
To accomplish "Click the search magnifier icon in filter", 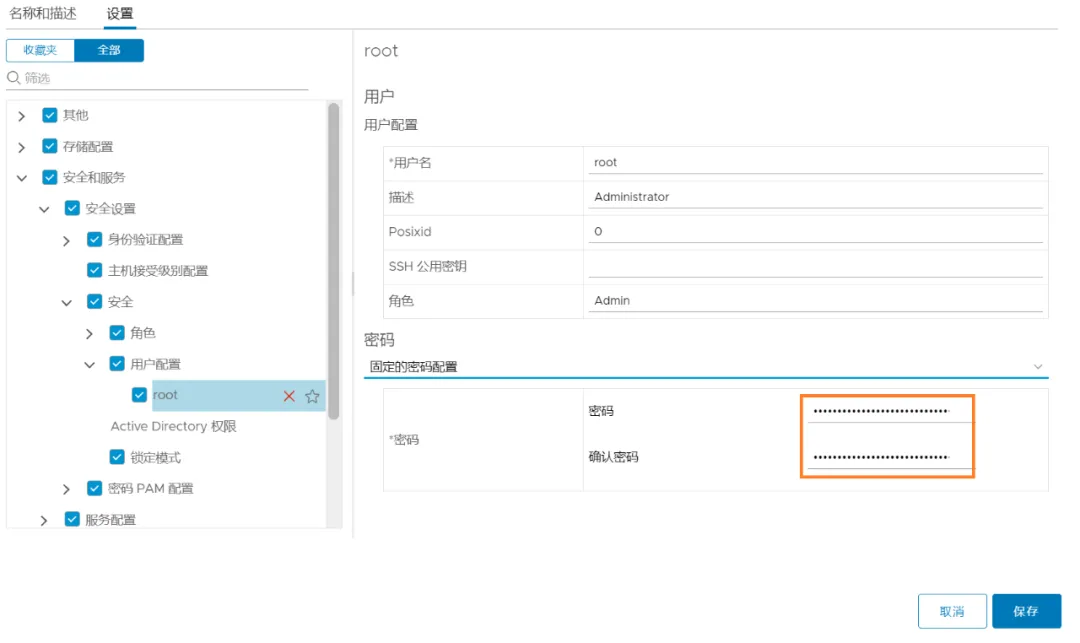I will (x=14, y=78).
